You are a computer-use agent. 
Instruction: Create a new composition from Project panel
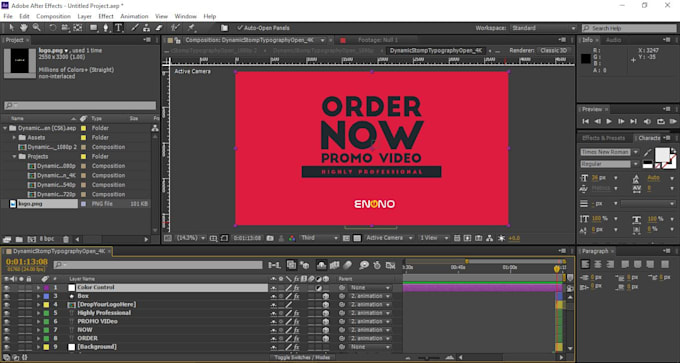click(31, 239)
